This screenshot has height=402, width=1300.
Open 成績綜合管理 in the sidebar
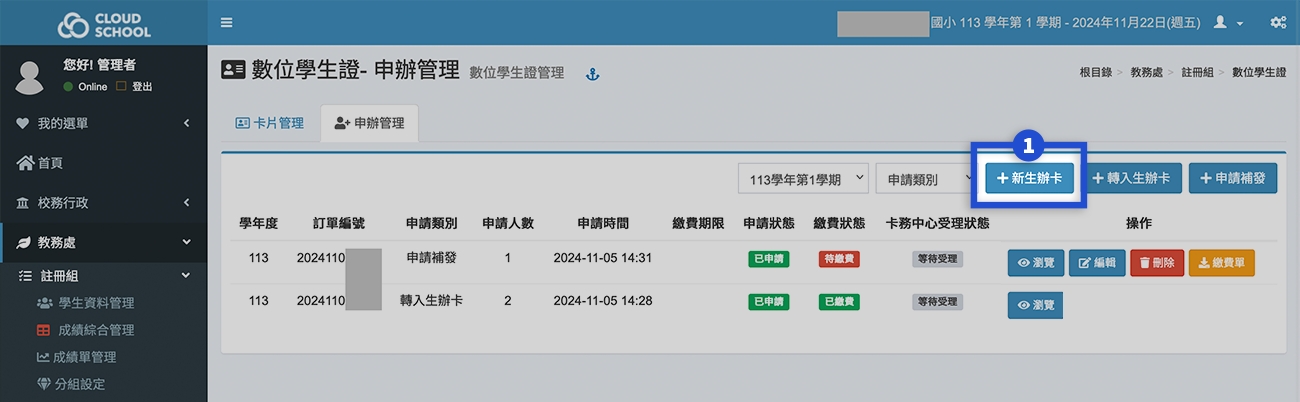93,330
